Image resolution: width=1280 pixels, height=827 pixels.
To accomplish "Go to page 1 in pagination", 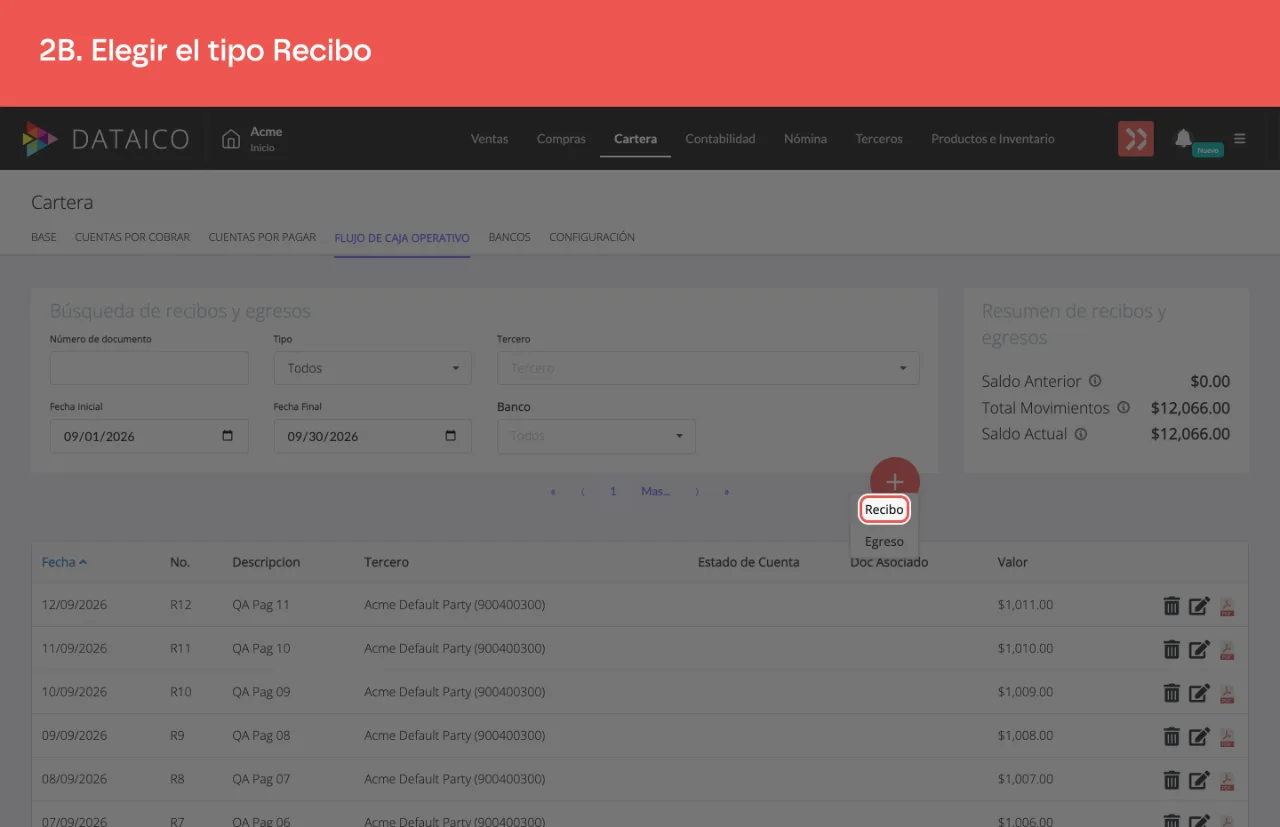I will [613, 492].
